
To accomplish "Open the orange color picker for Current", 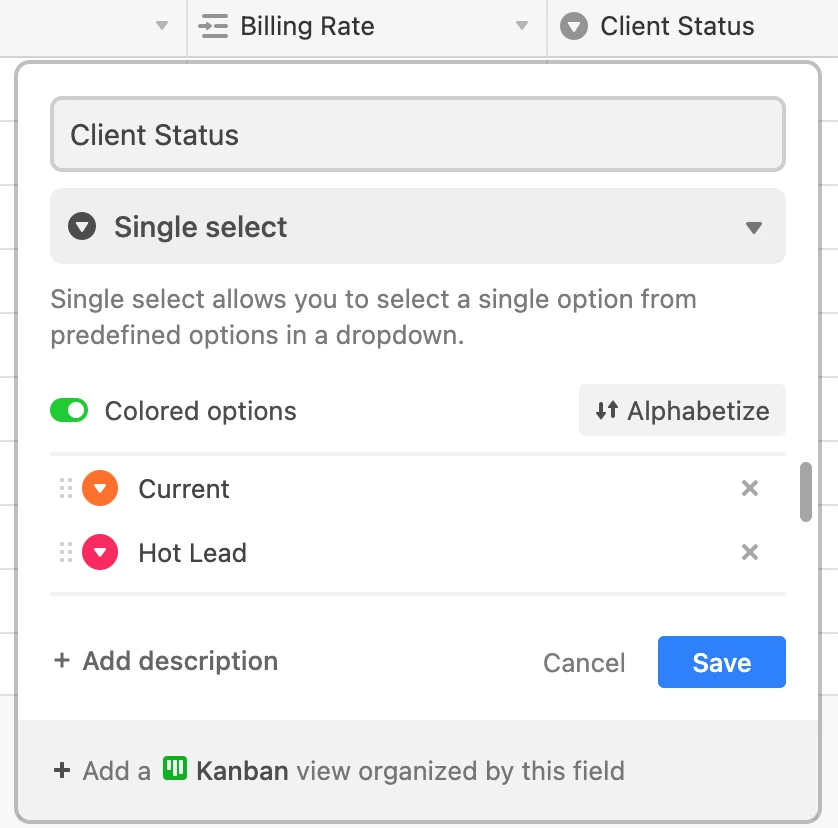I will (x=100, y=489).
